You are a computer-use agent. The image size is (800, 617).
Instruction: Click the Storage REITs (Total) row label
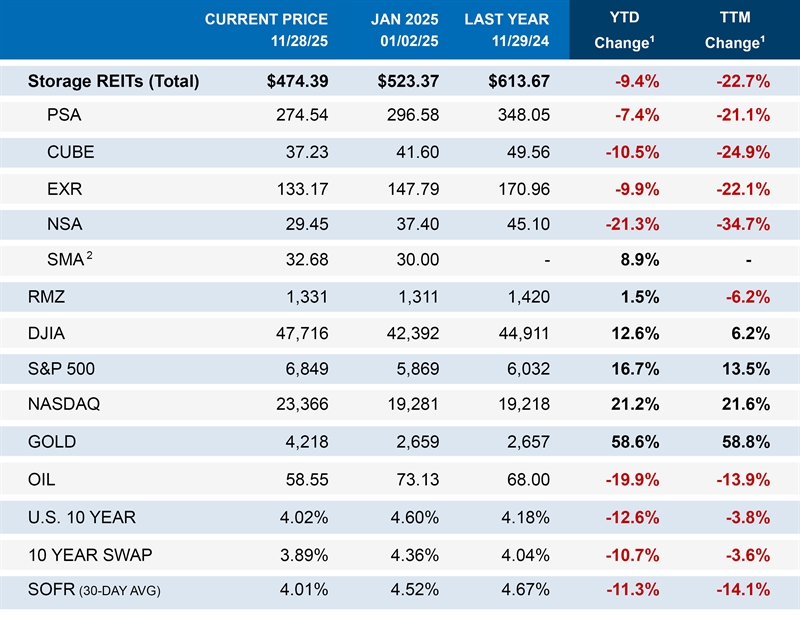[113, 81]
